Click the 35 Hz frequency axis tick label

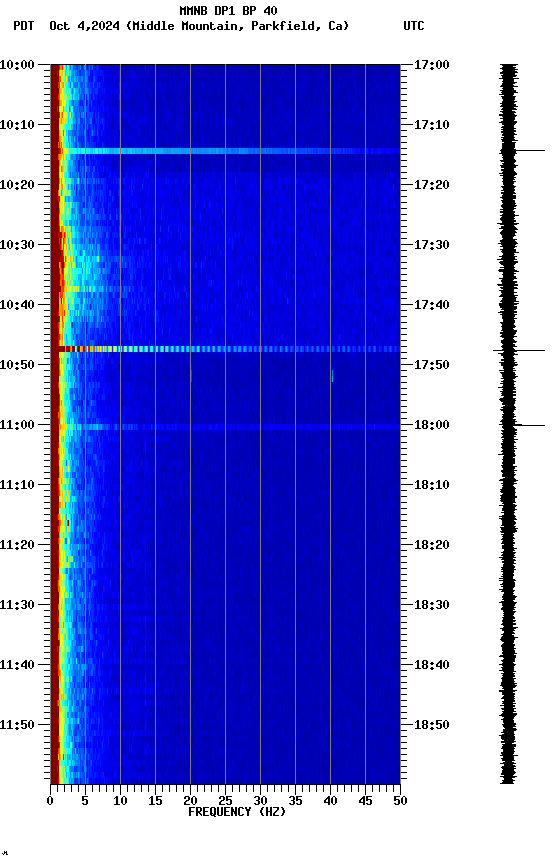pyautogui.click(x=295, y=801)
